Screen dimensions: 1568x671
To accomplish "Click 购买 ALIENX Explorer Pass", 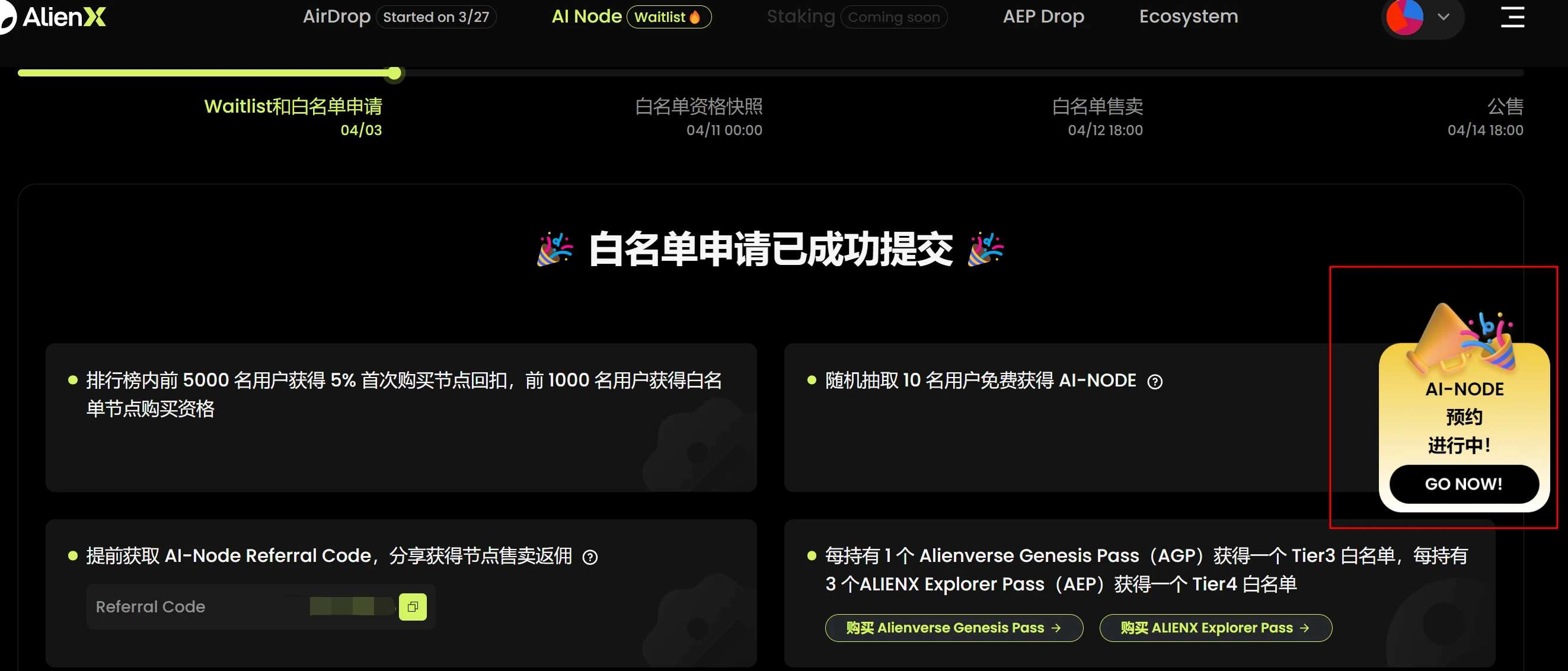I will (1215, 628).
